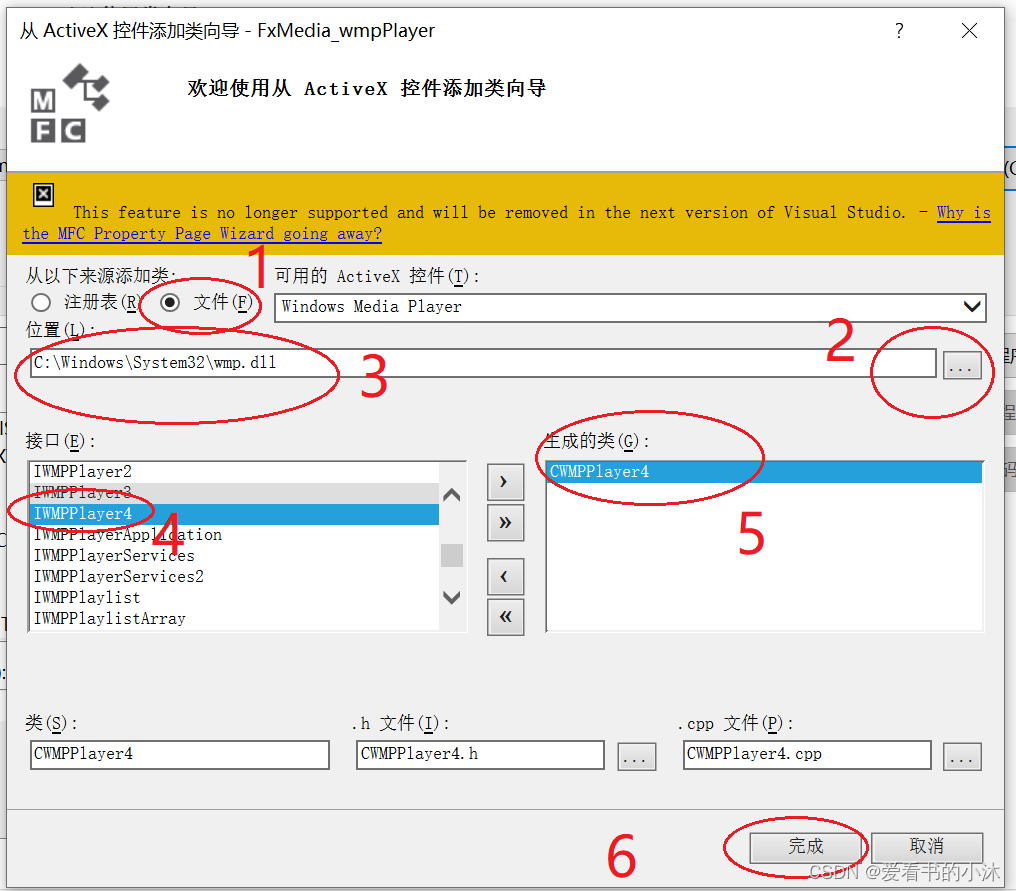This screenshot has width=1016, height=891.
Task: Select IWMPPlayerServices in the interface list
Action: click(233, 555)
